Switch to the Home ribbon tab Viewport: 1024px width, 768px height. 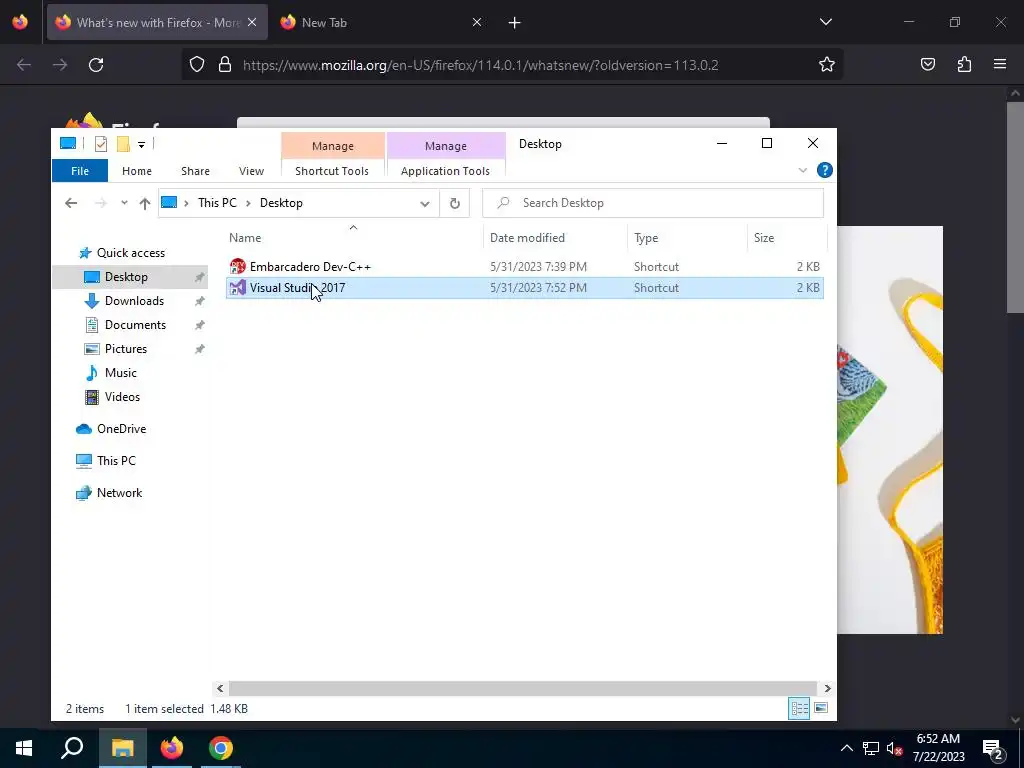click(136, 171)
